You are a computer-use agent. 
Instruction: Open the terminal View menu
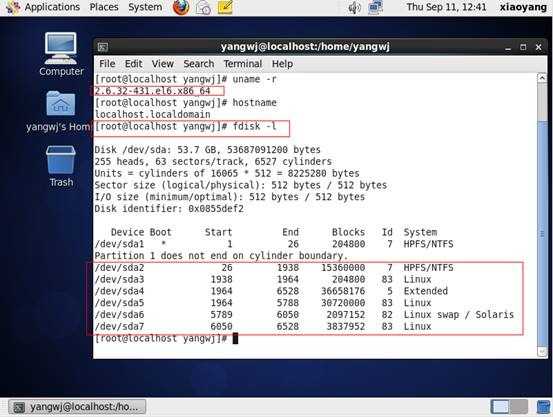click(163, 64)
